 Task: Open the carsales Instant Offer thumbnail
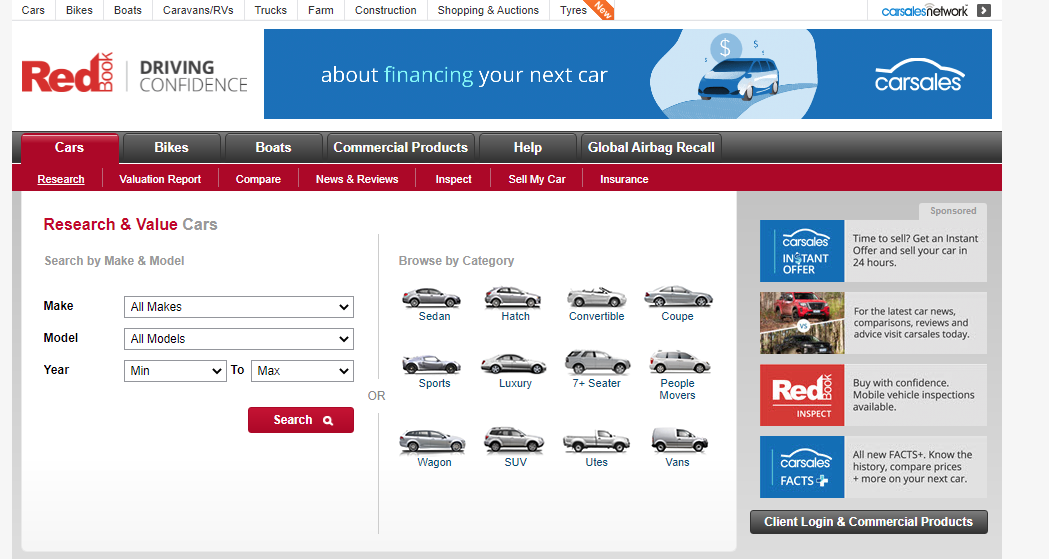tap(802, 251)
